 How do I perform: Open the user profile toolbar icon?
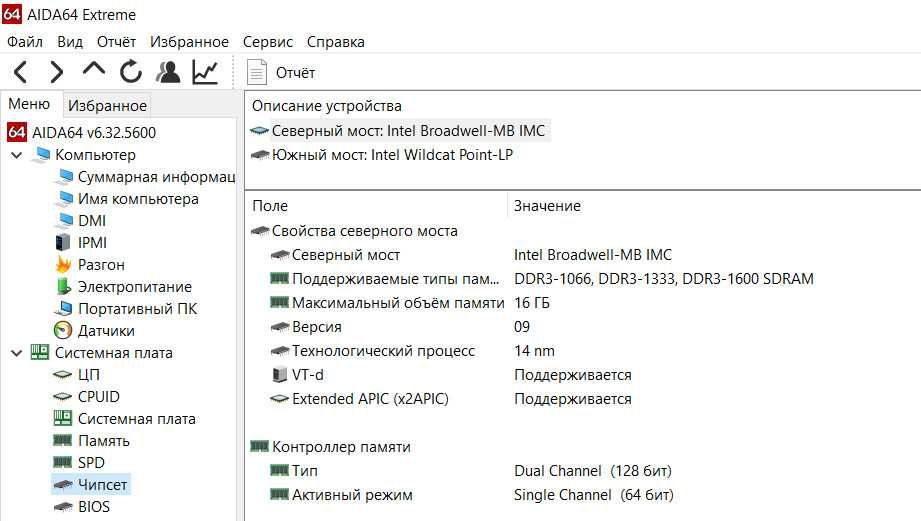click(168, 72)
